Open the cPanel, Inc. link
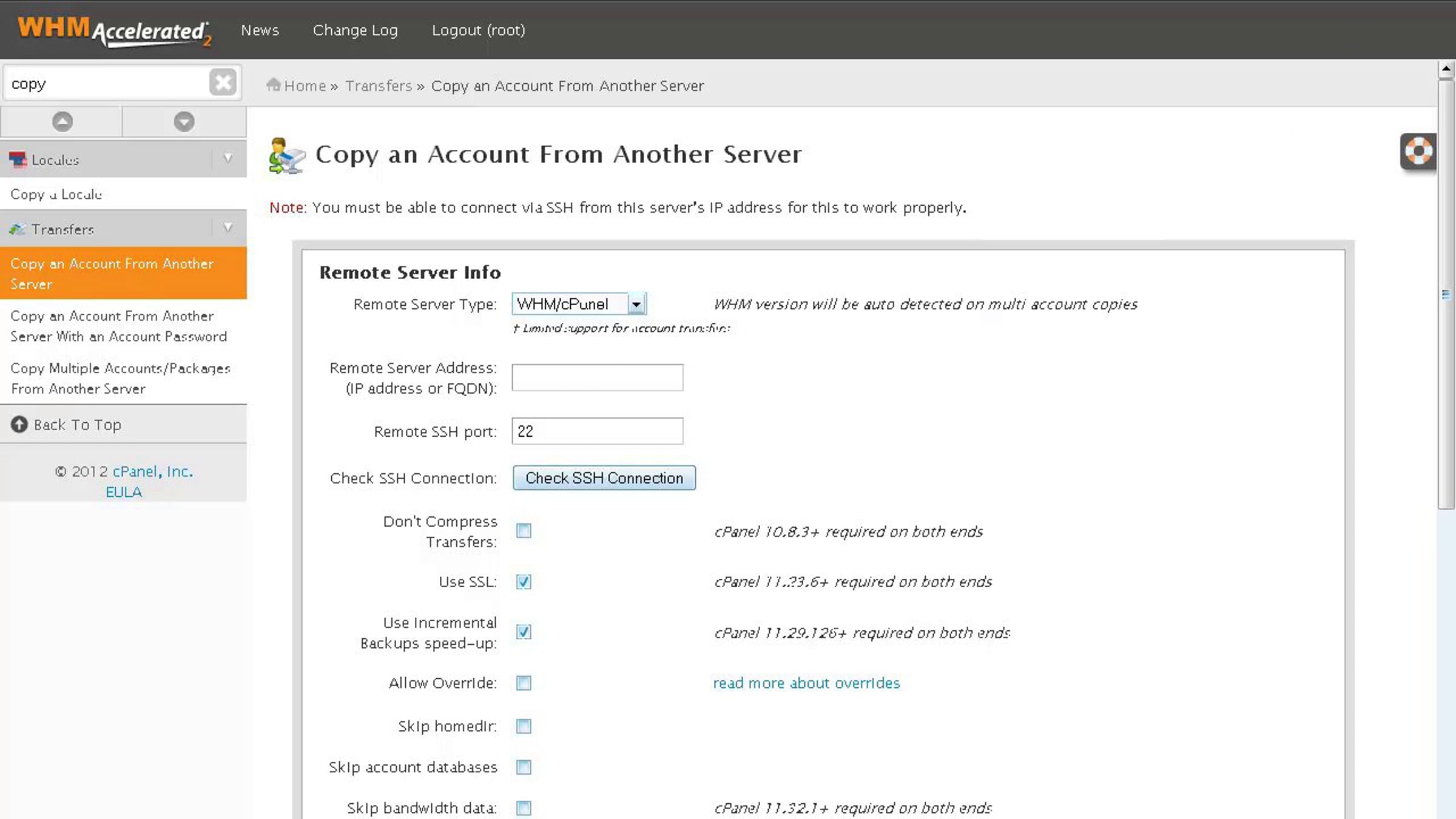Image resolution: width=1456 pixels, height=819 pixels. 153,471
